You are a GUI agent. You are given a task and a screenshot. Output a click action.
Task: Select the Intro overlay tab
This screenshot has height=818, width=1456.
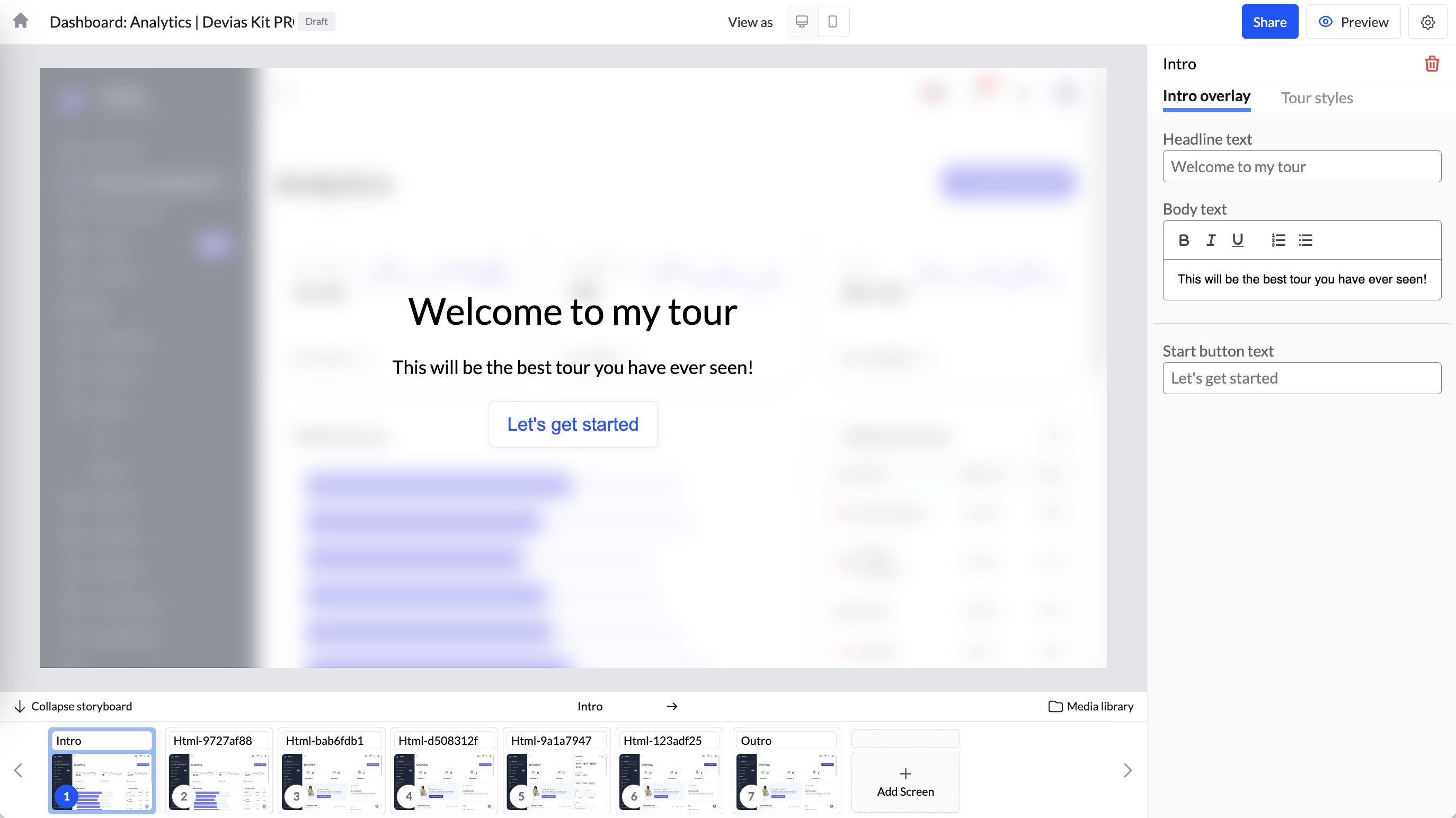(1206, 96)
